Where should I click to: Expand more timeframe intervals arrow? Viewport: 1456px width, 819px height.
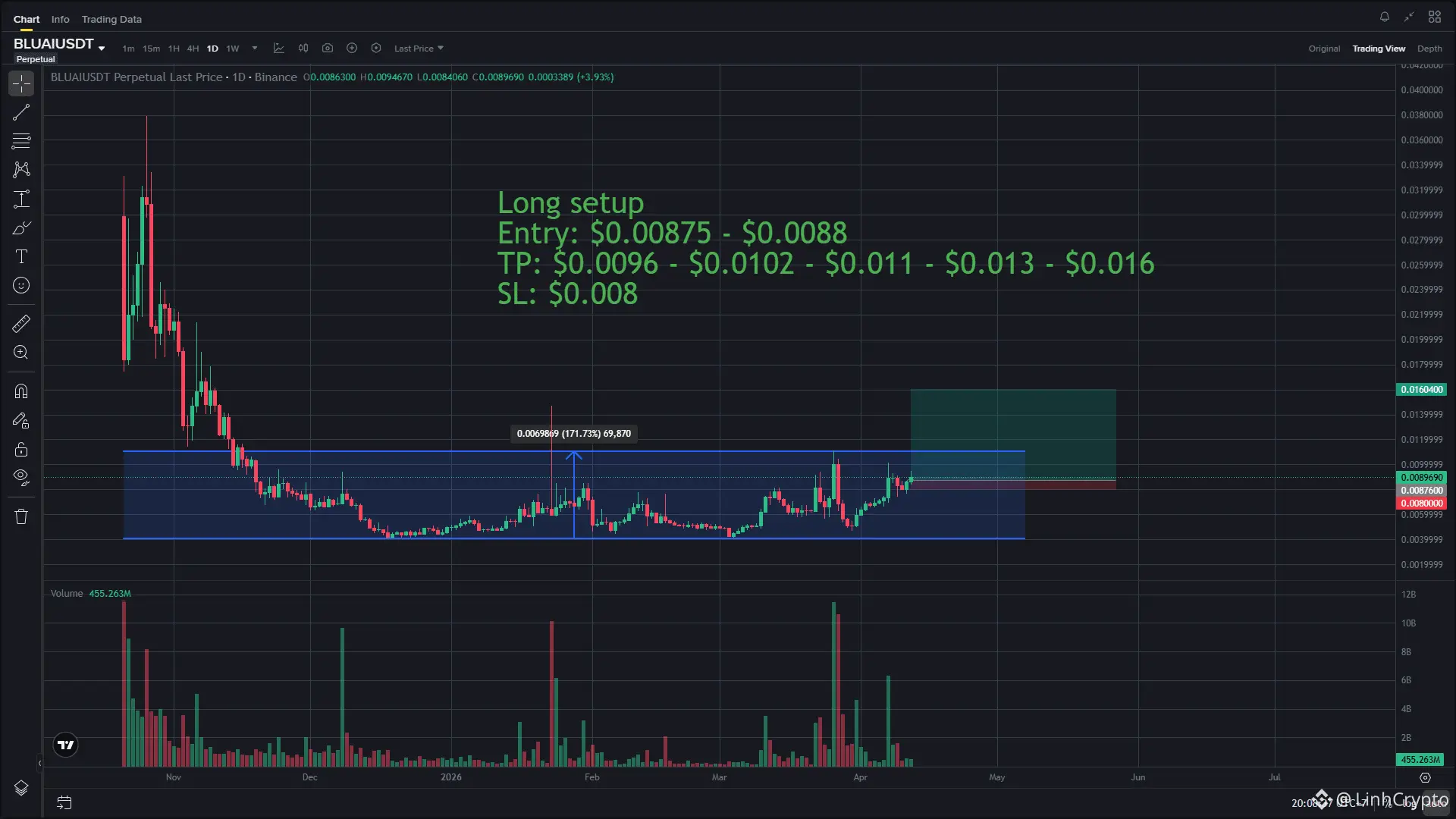click(255, 48)
